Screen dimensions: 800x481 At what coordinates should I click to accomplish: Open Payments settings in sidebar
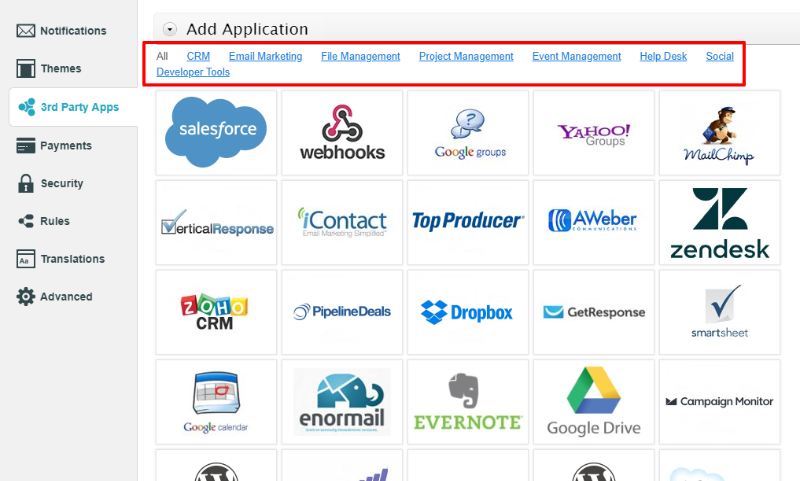click(55, 145)
